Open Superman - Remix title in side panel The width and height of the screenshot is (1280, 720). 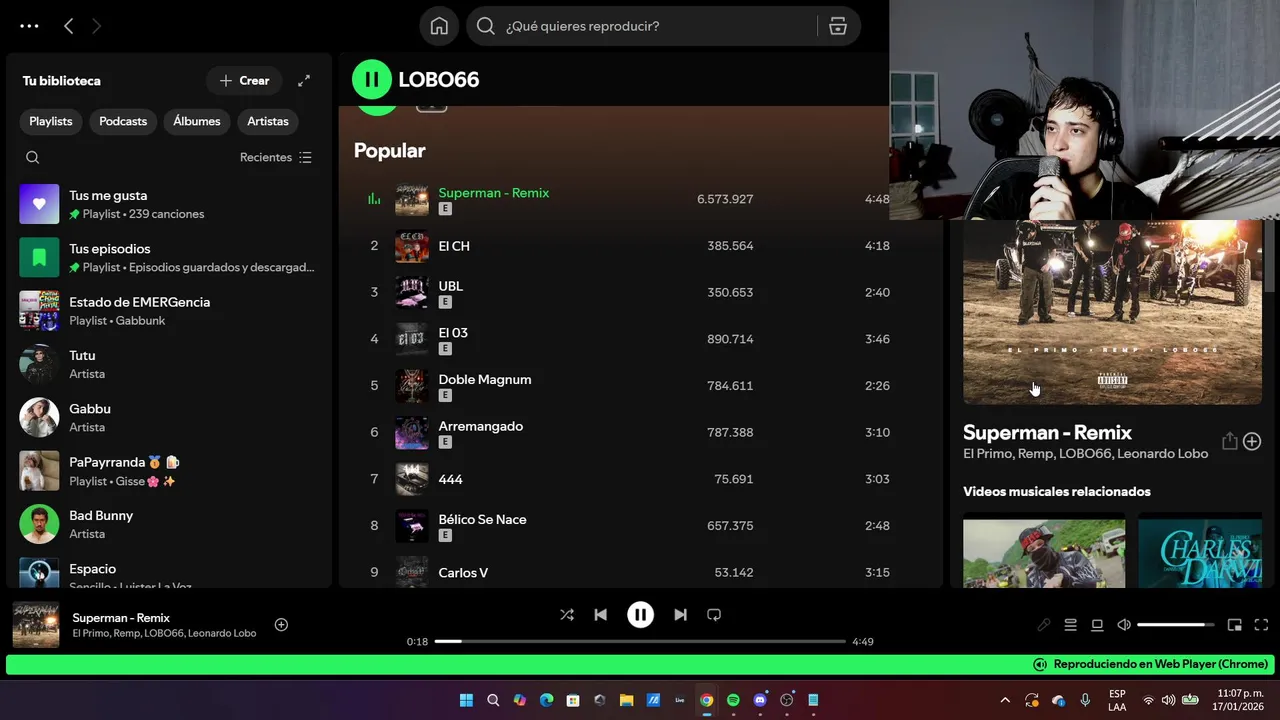point(1047,433)
